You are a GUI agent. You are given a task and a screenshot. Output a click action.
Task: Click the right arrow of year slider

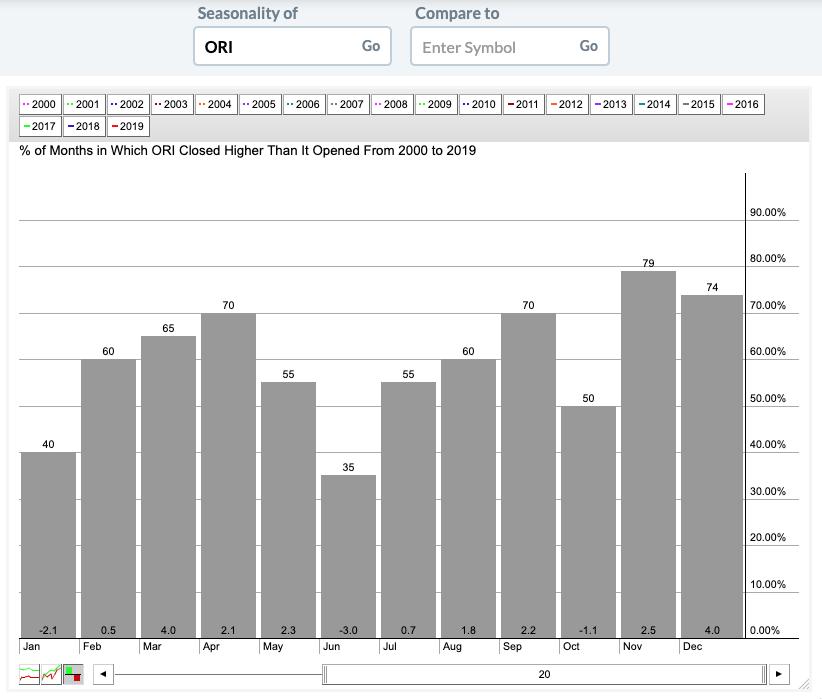(779, 674)
